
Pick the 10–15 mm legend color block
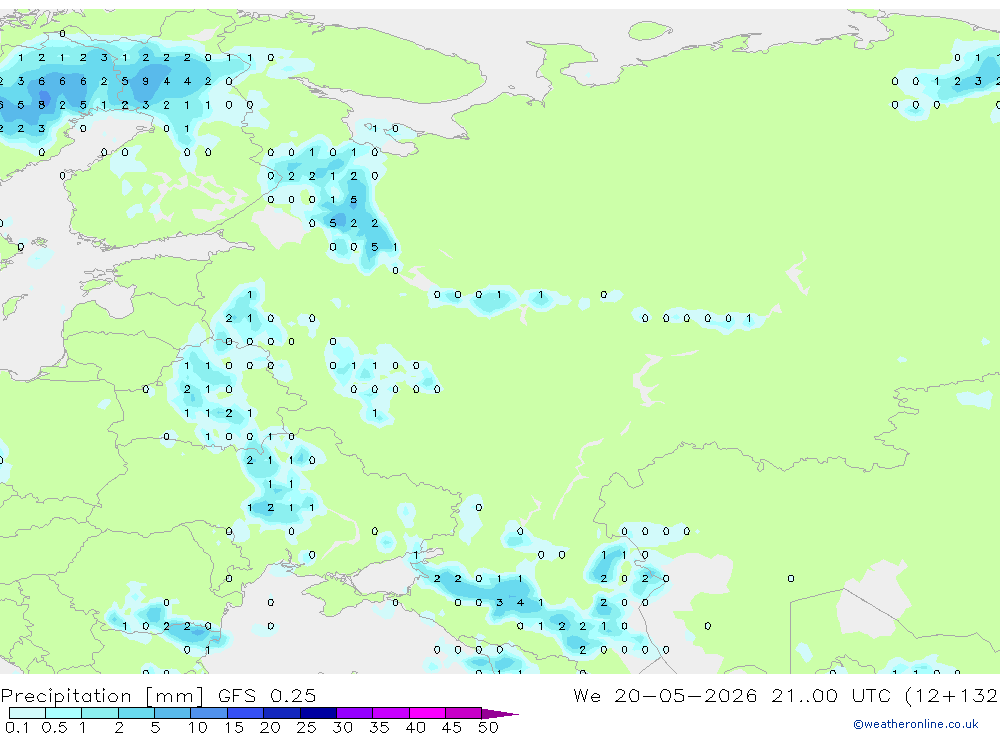click(x=209, y=713)
